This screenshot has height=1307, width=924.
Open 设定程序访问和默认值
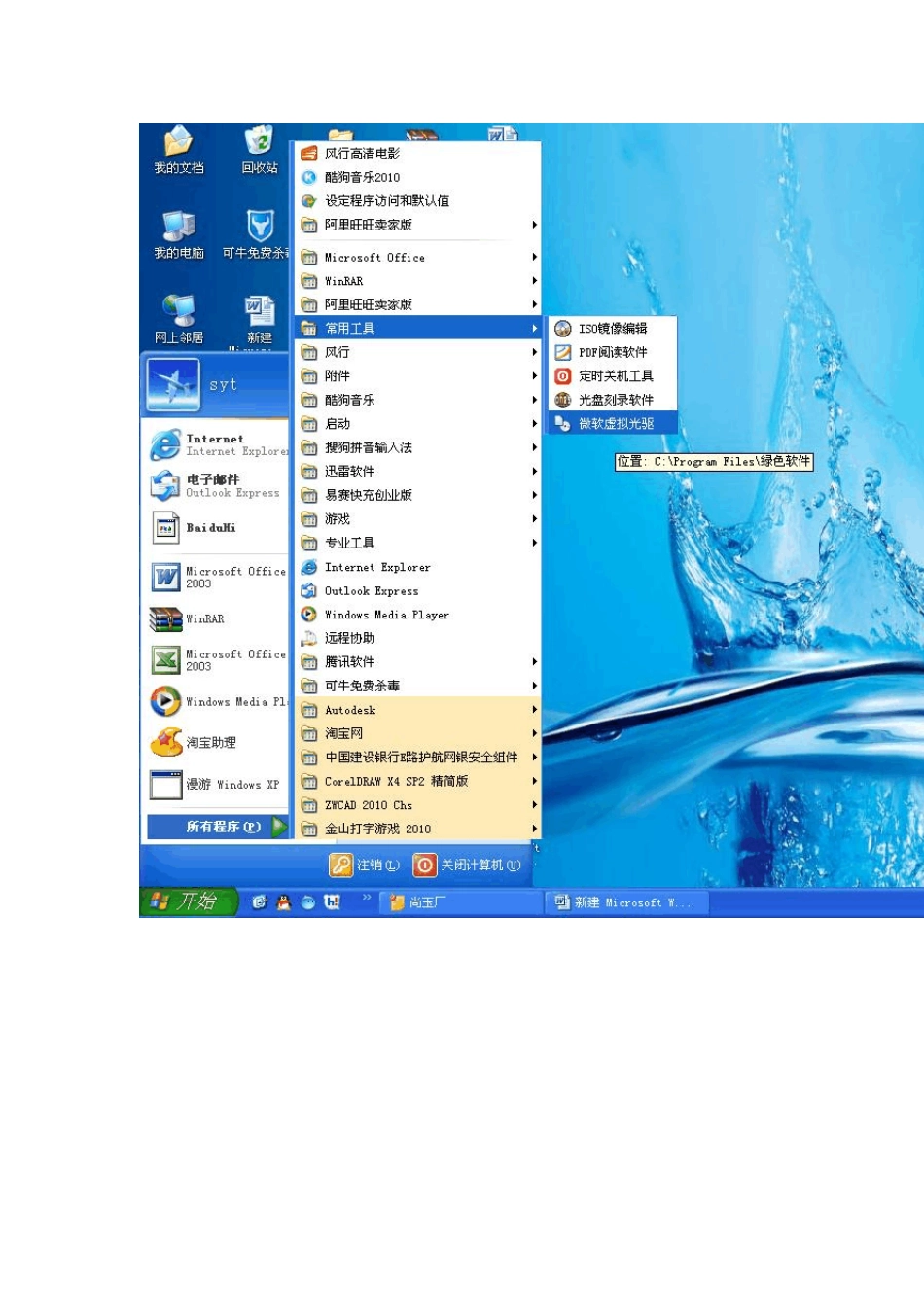418,200
